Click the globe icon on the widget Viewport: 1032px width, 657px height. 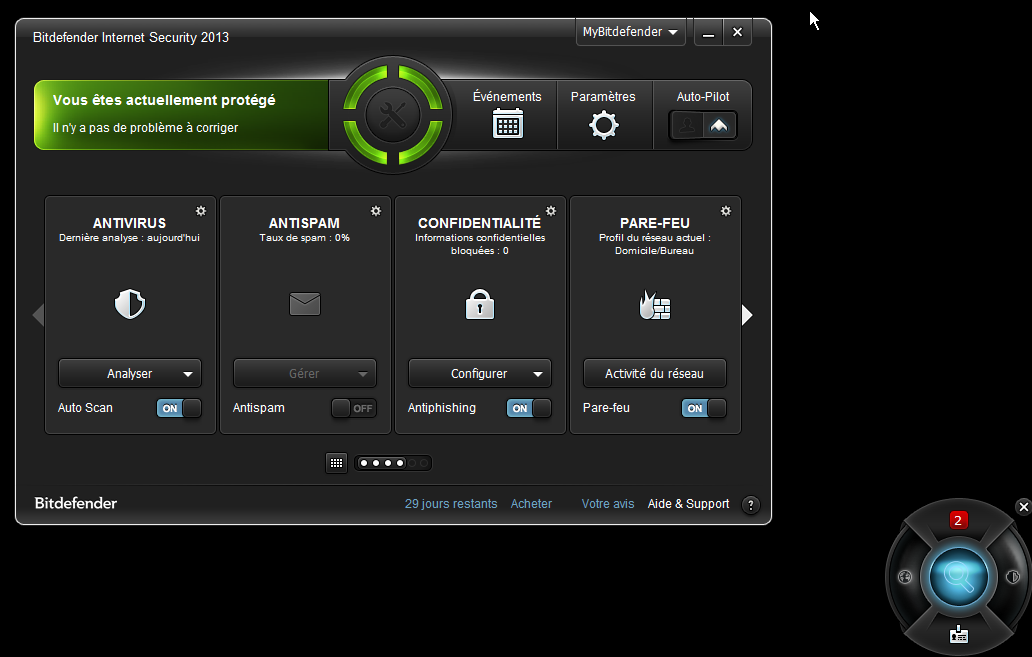905,577
